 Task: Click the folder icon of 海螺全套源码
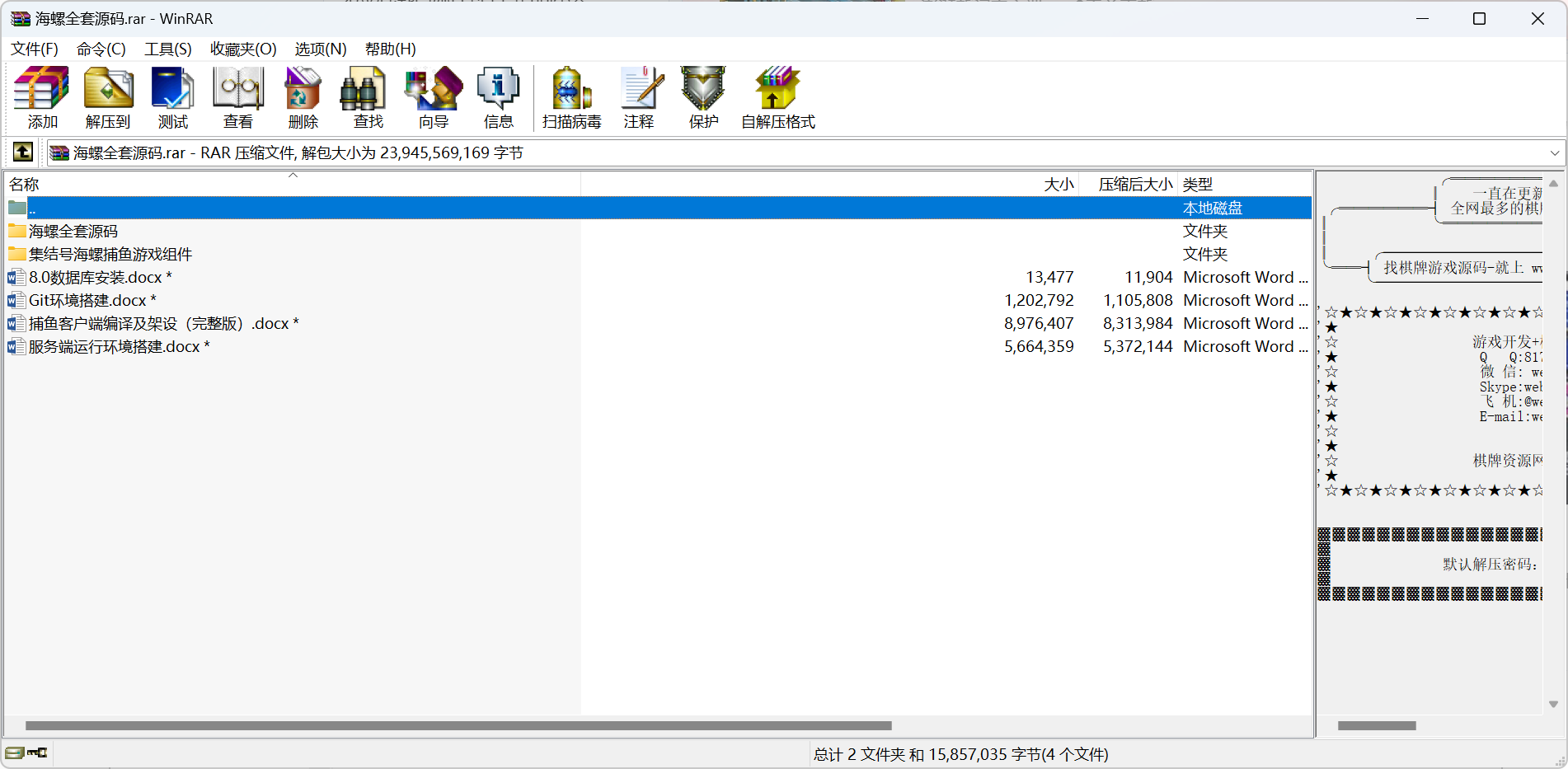(16, 231)
